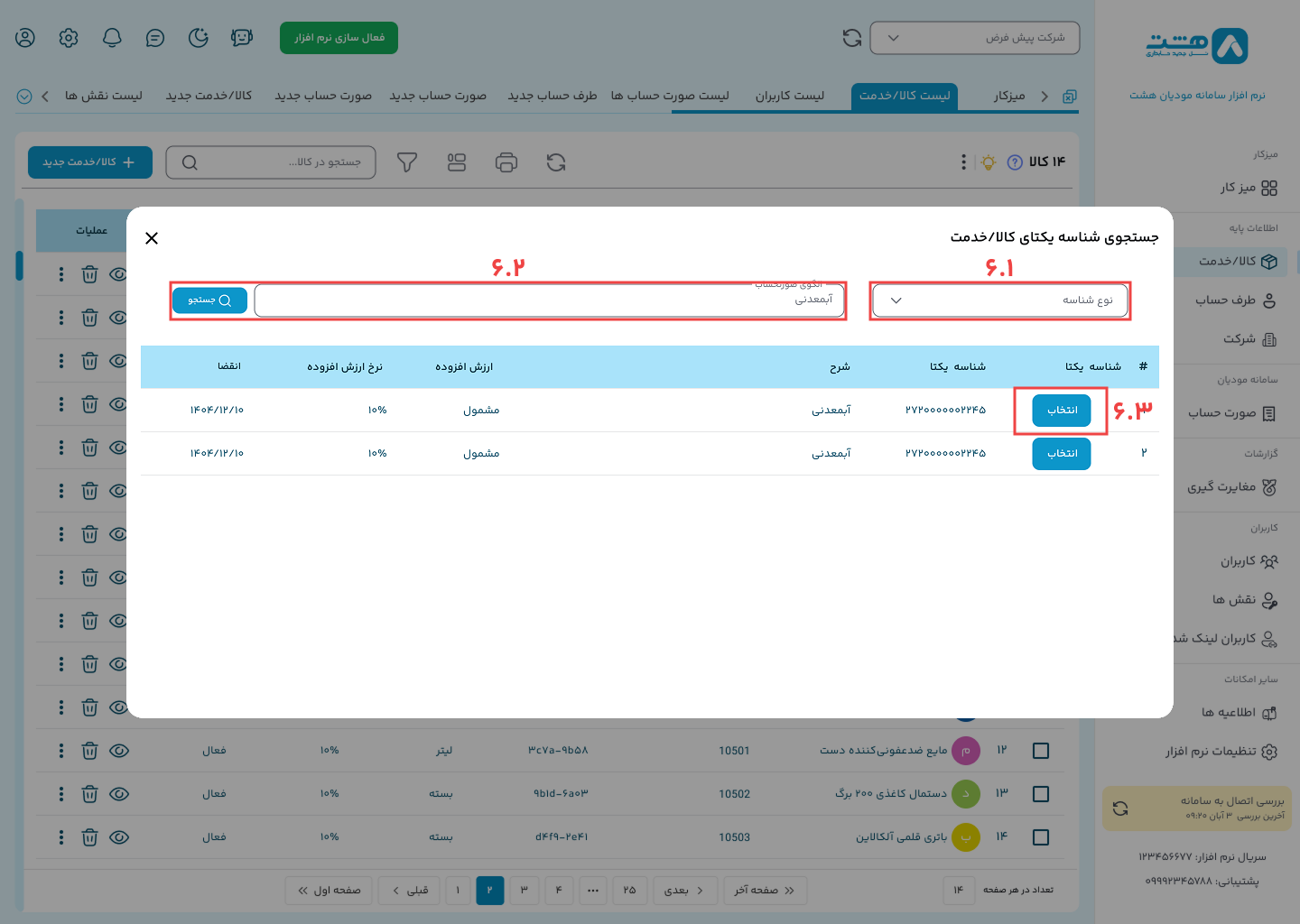Refresh the goods list with the reload icon

click(x=556, y=162)
